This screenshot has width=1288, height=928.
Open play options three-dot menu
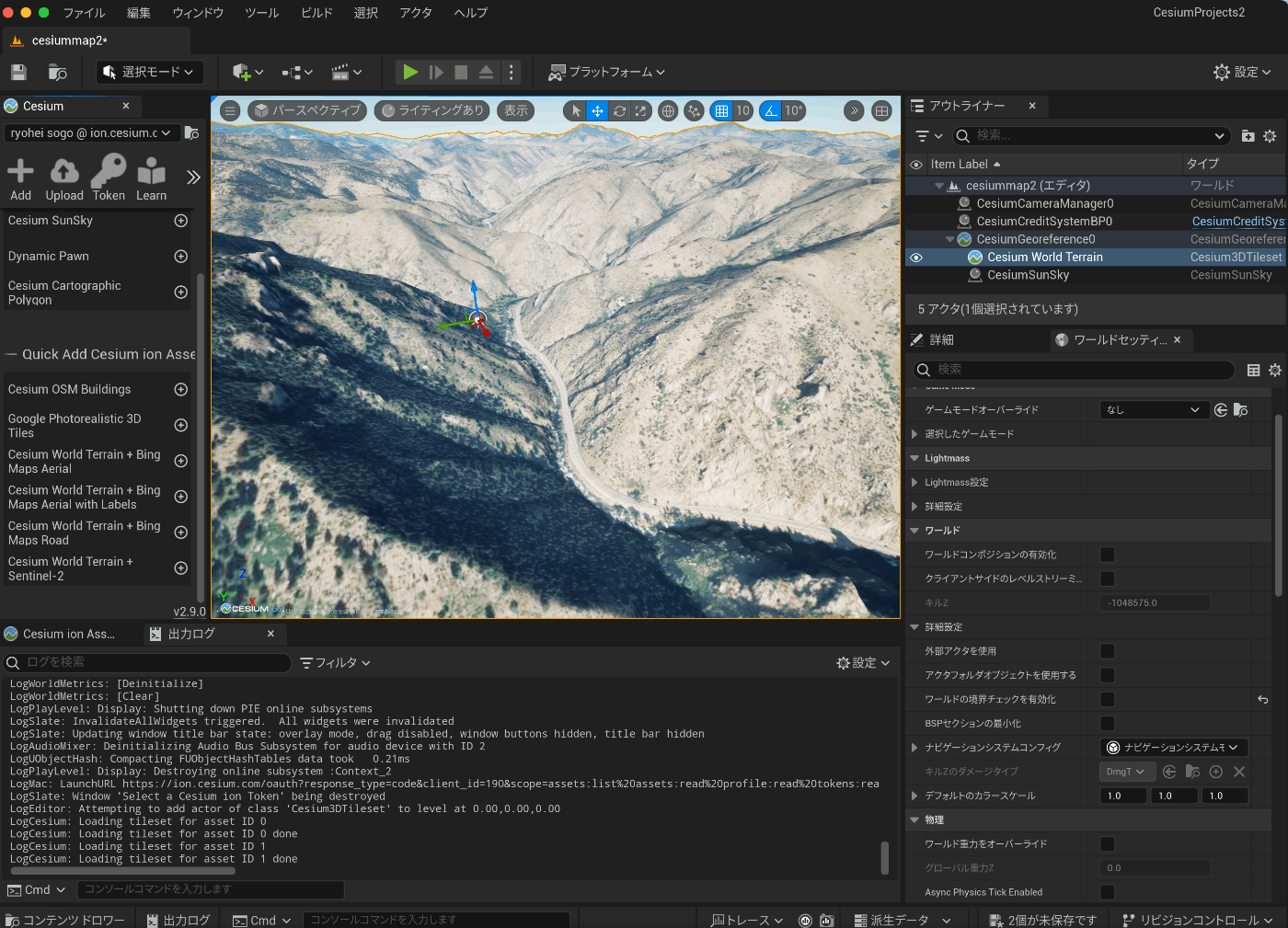[512, 72]
